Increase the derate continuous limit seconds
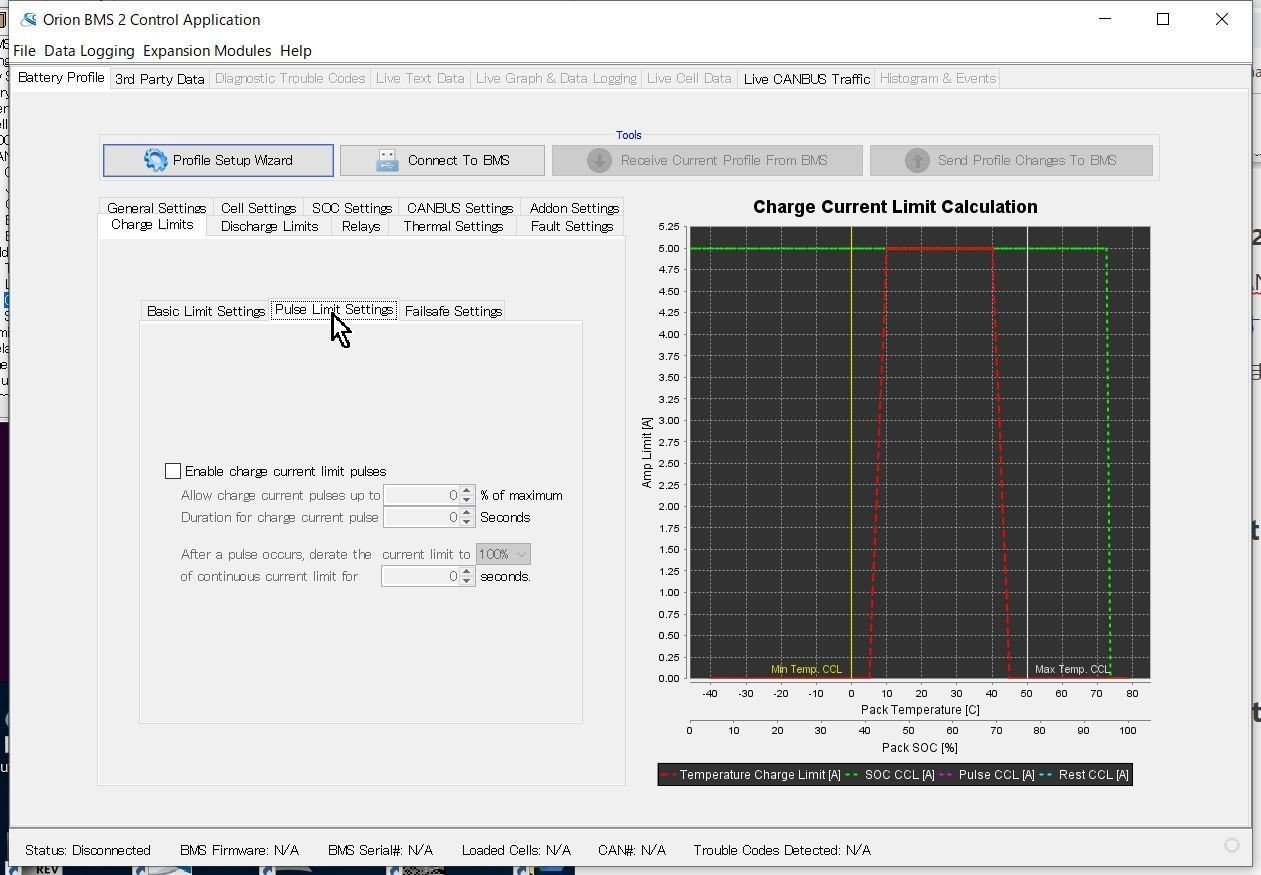The height and width of the screenshot is (875, 1261). click(466, 572)
